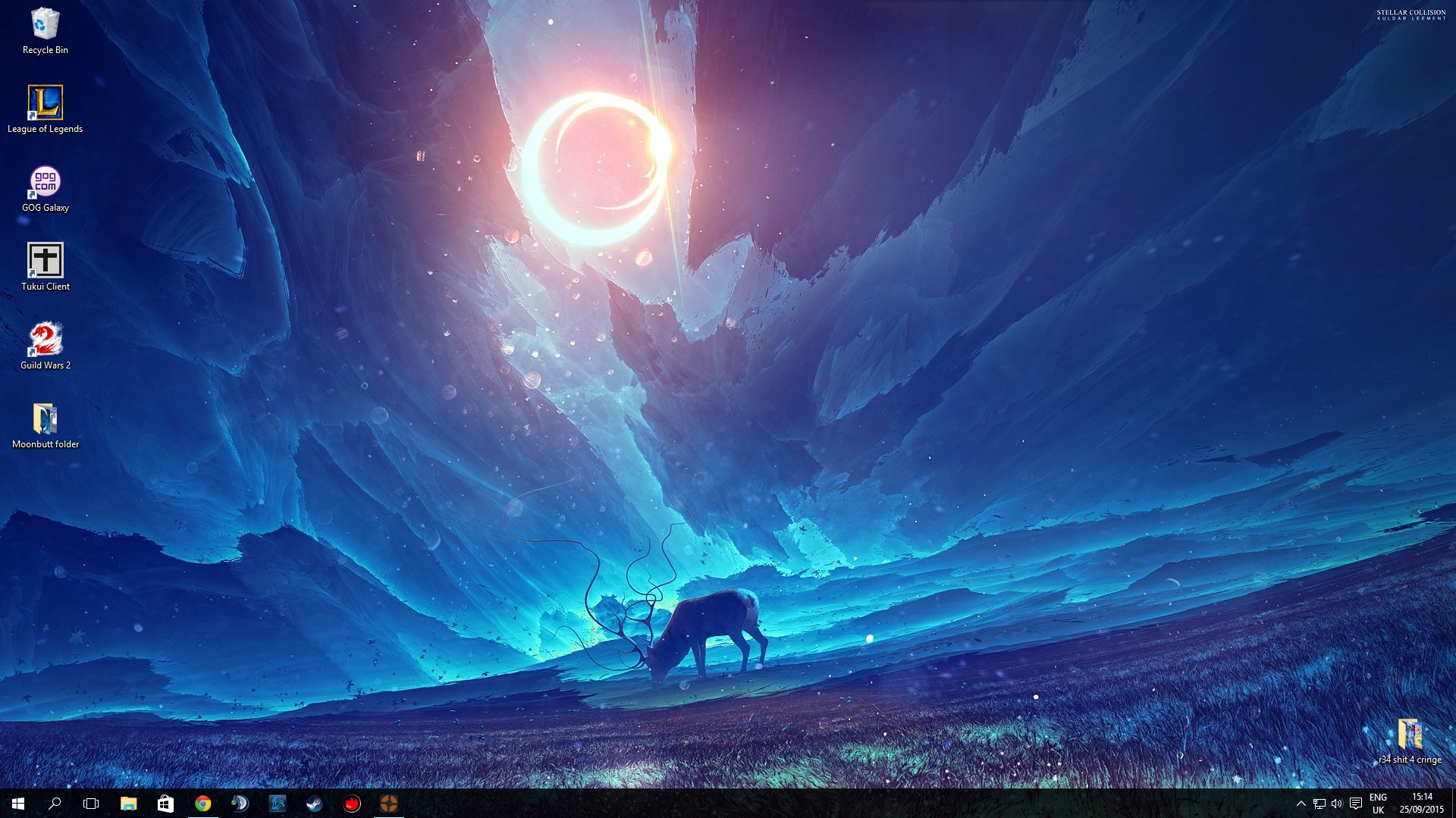
Task: Open the Action Center notifications
Action: (1356, 804)
